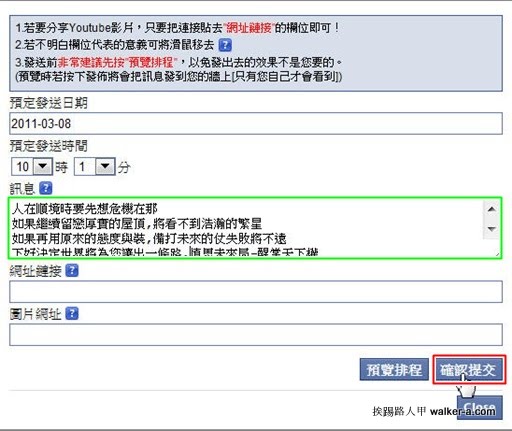512x431 pixels.
Task: Click the help icon in the instruction box
Action: (225, 45)
